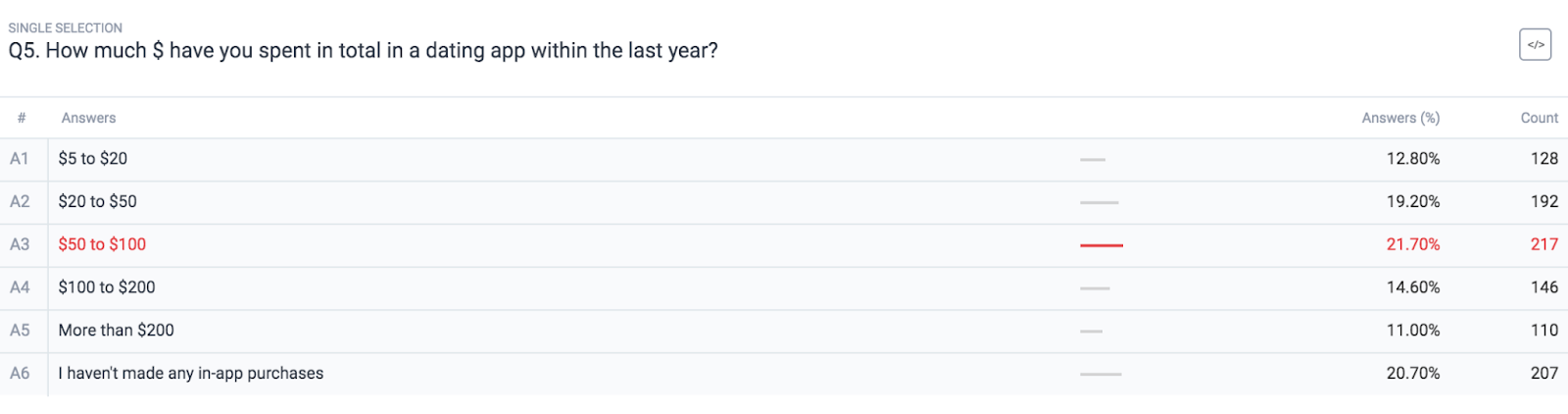Select the '$100 to $200' answer row
The width and height of the screenshot is (1568, 414).
tap(784, 287)
